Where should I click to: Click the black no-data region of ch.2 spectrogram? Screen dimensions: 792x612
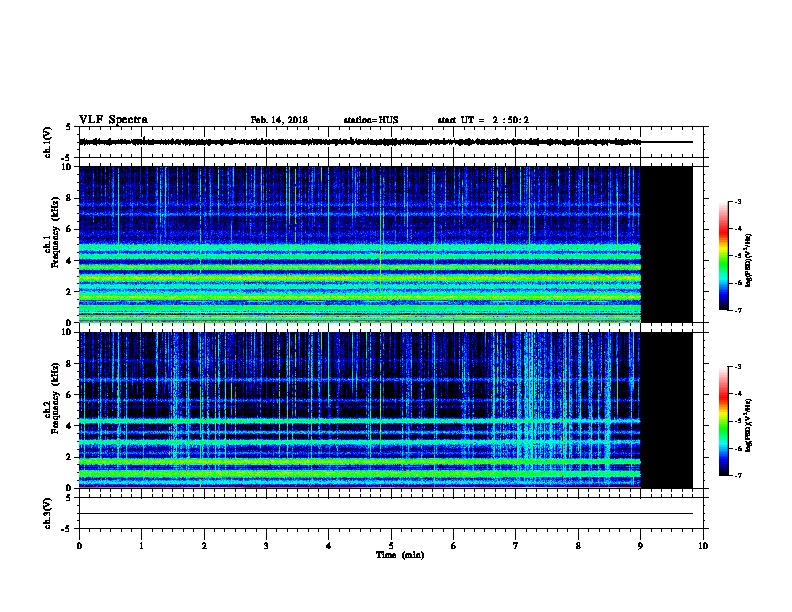tap(667, 410)
